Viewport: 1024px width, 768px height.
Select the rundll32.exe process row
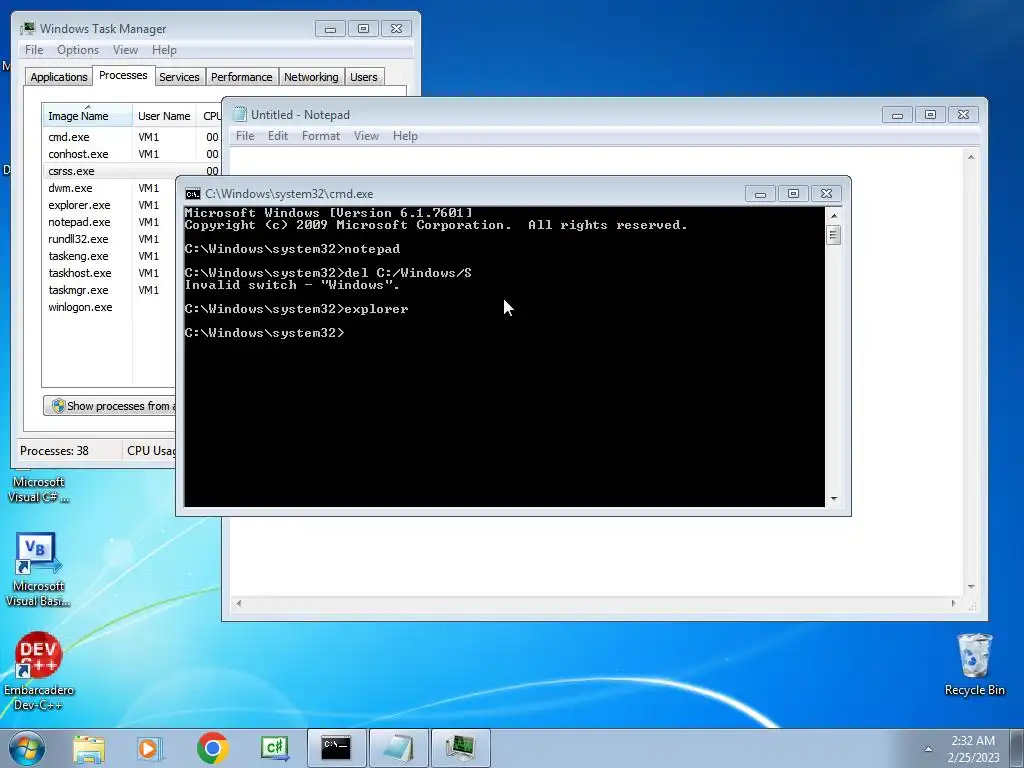(x=110, y=239)
